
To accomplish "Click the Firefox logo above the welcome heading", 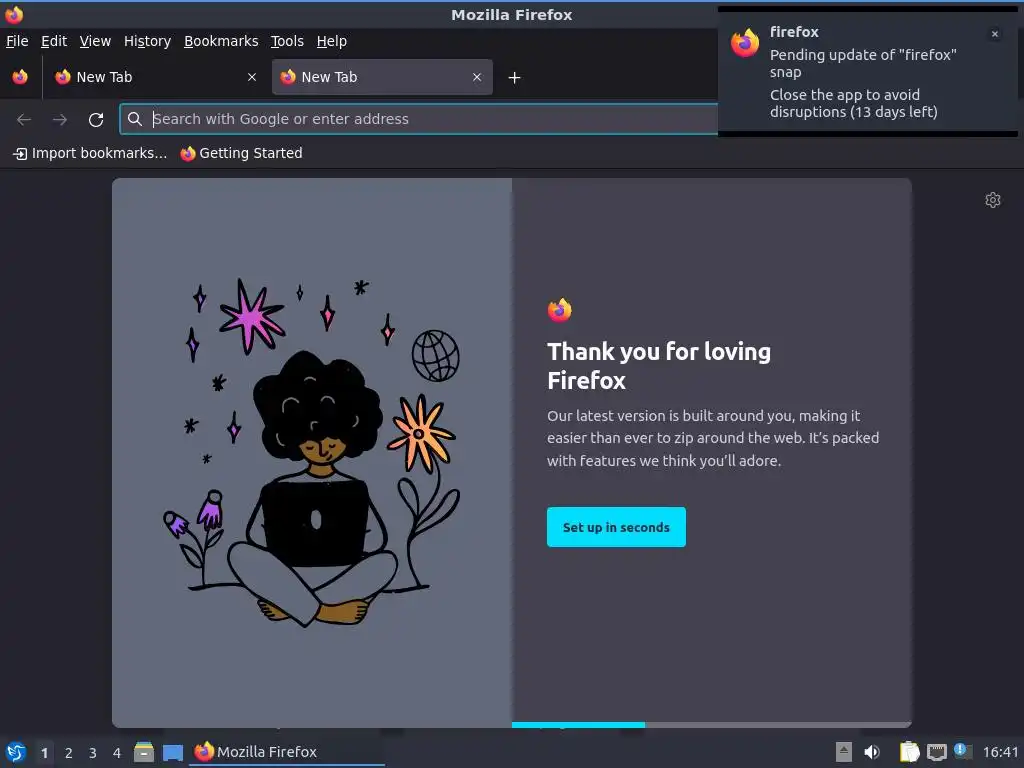I will [560, 310].
